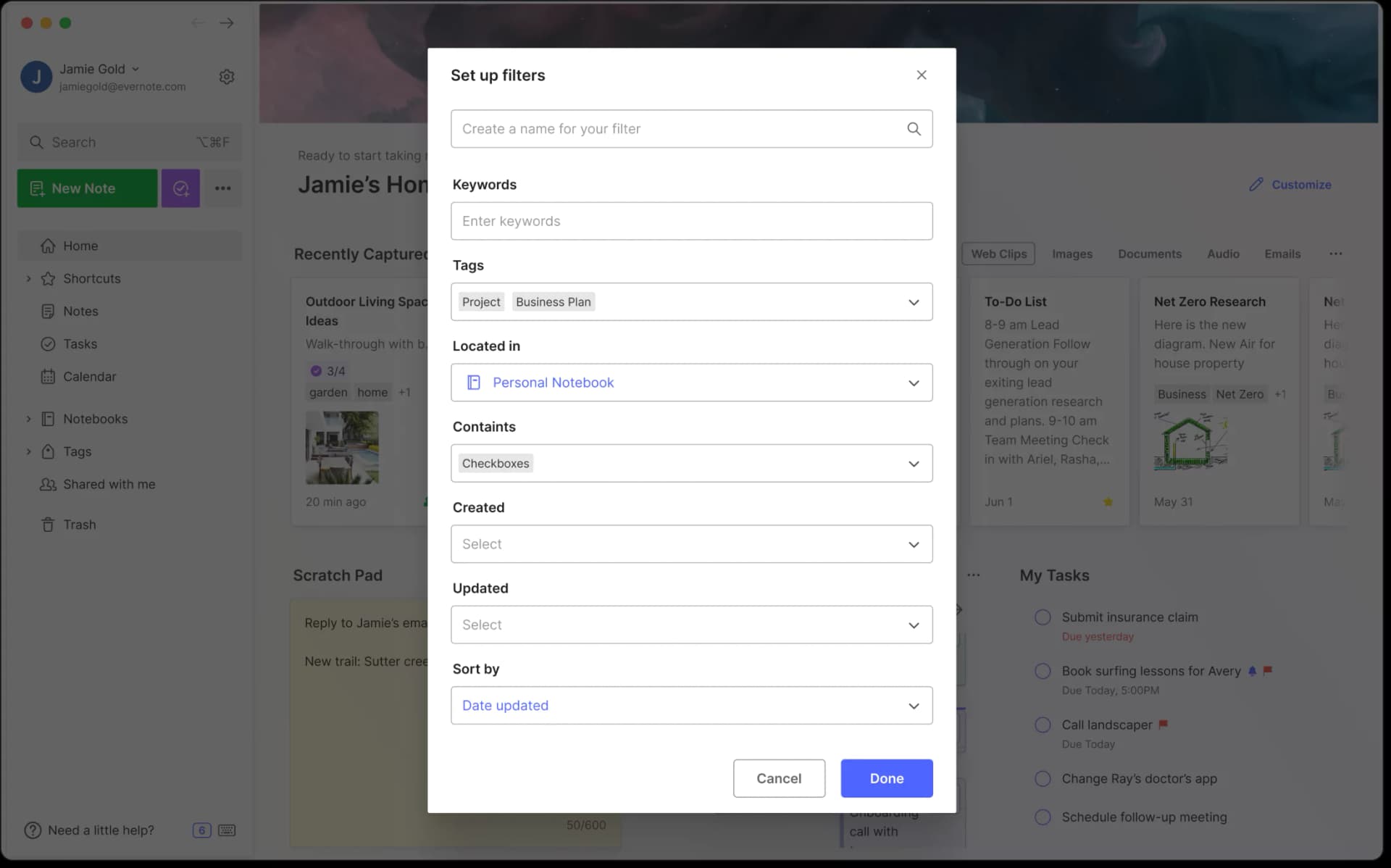Screen dimensions: 1391x868
Task: Switch to the Emails tab
Action: (1282, 254)
